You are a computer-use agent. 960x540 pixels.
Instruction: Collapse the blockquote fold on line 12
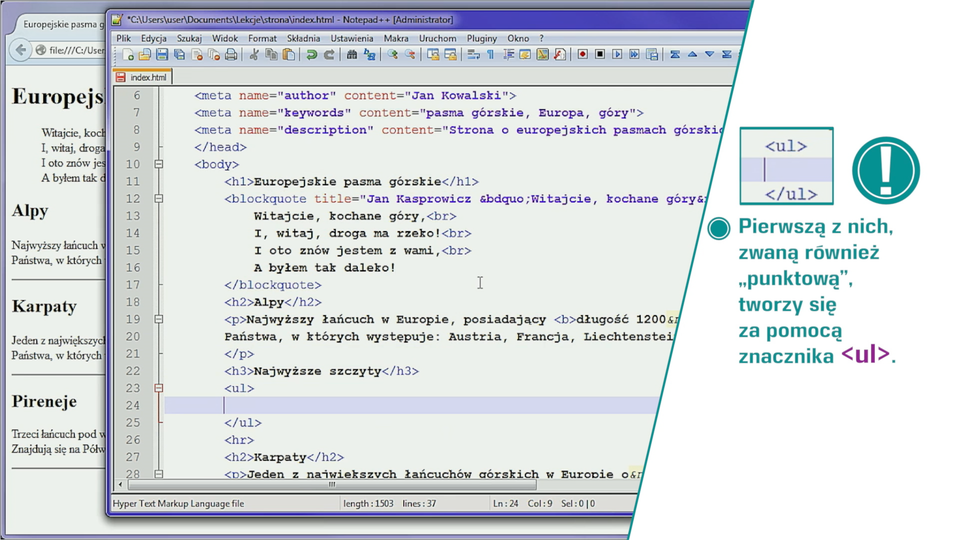pyautogui.click(x=159, y=198)
